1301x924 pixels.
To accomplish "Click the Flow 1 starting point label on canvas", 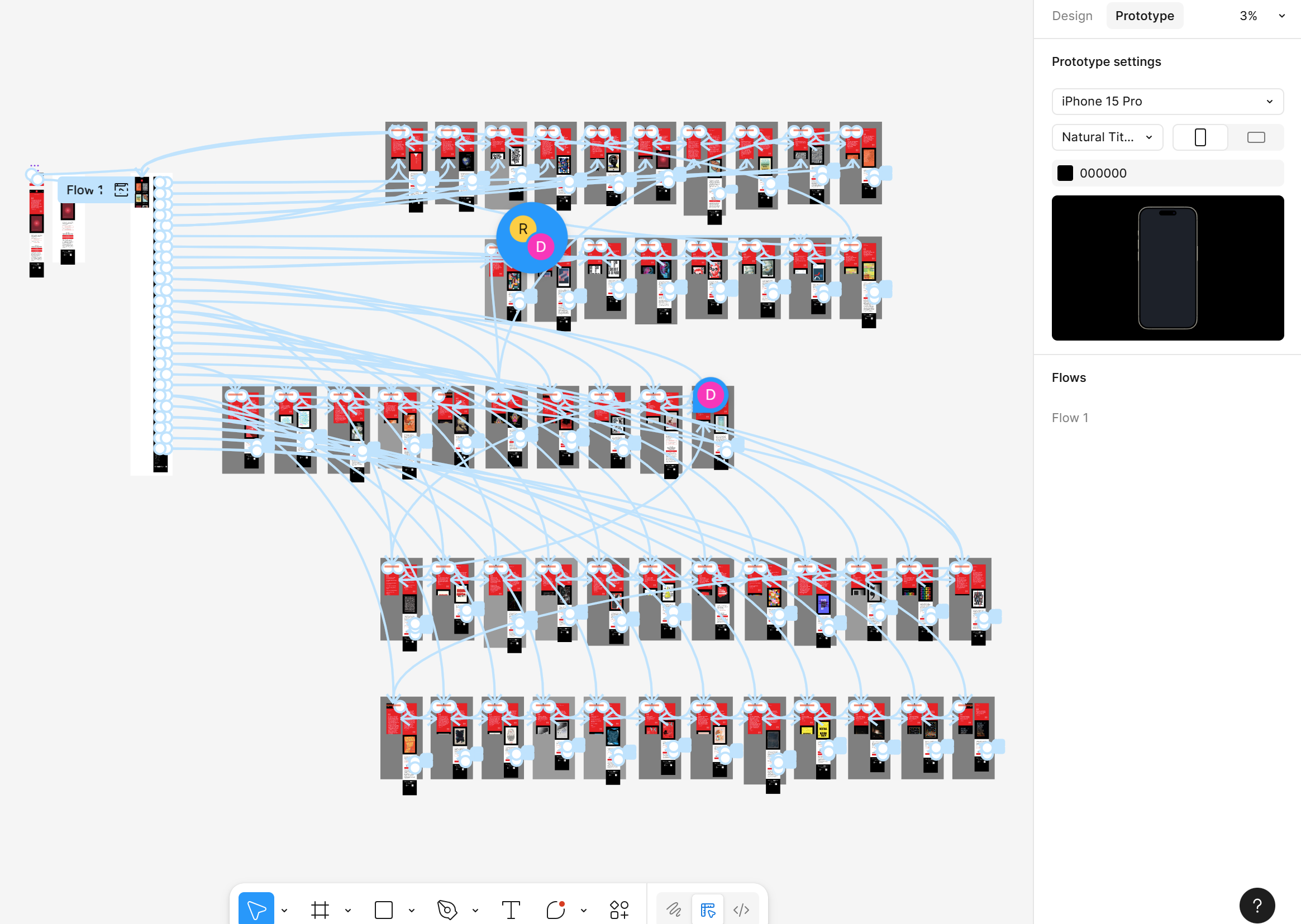I will (85, 190).
